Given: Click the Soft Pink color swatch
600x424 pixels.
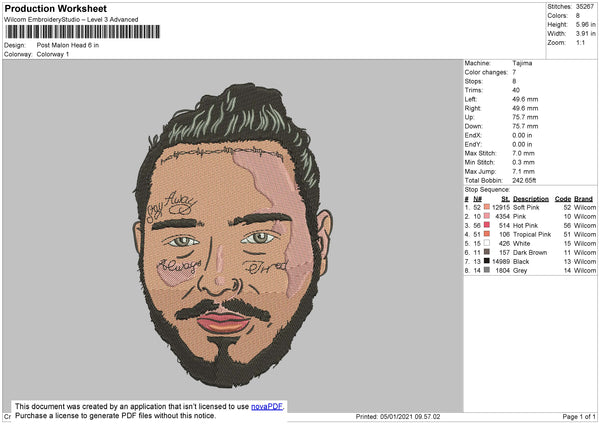Looking at the screenshot, I should (x=487, y=207).
